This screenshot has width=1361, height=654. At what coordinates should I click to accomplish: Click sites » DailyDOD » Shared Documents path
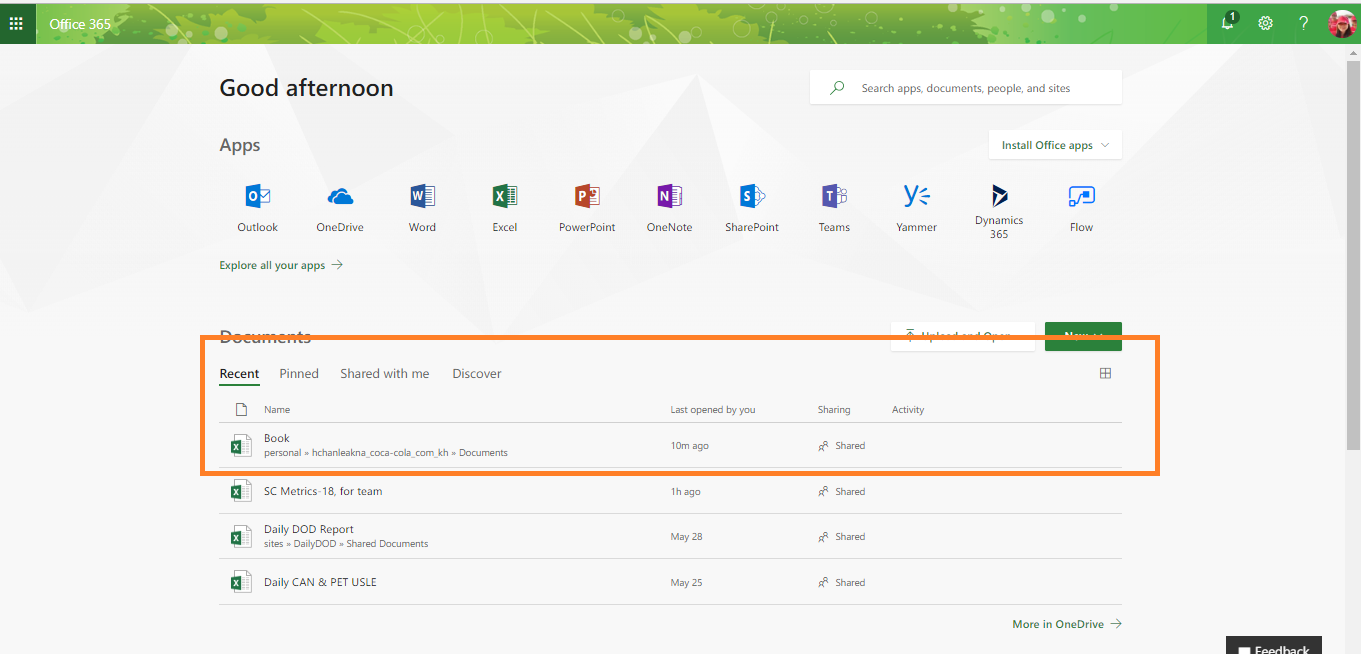click(x=346, y=544)
